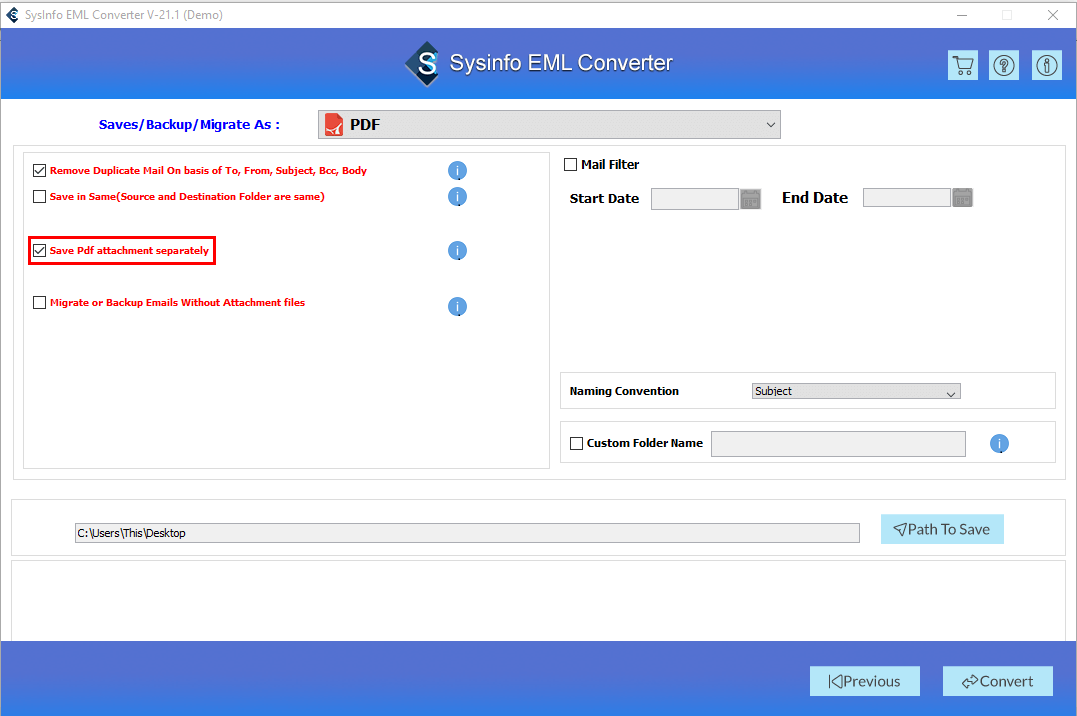Viewport: 1077px width, 716px height.
Task: Uncheck Remove Duplicate Mail checkbox
Action: coord(39,170)
